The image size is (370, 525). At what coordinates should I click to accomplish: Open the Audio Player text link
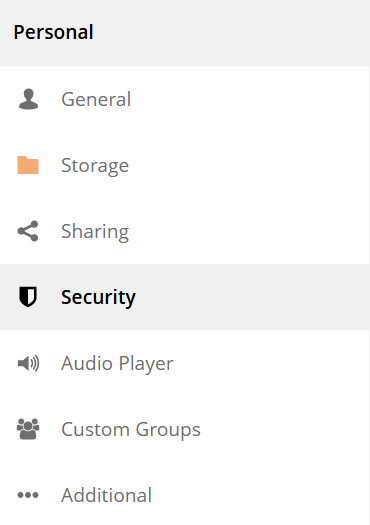click(x=117, y=364)
